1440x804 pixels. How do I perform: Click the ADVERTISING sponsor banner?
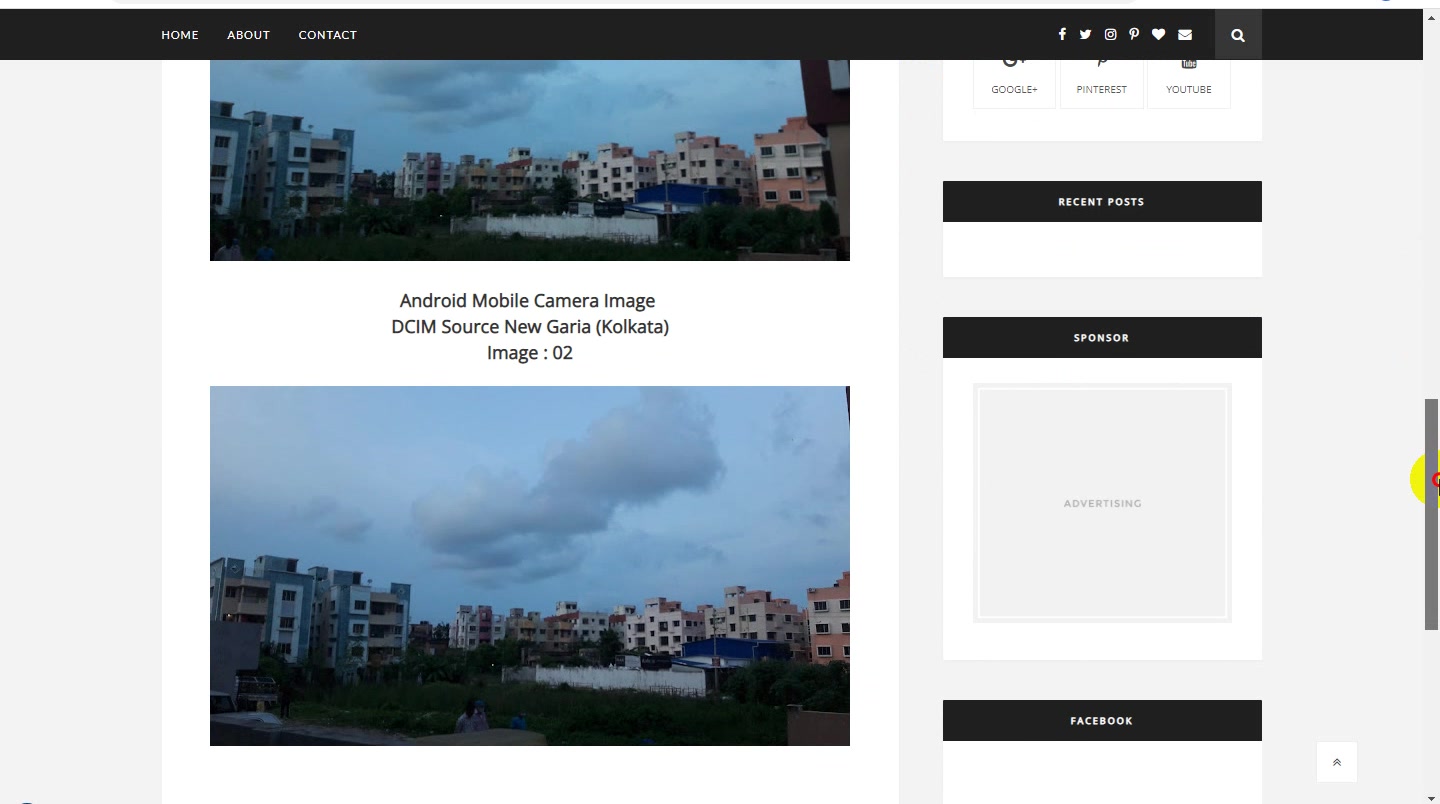click(x=1102, y=503)
